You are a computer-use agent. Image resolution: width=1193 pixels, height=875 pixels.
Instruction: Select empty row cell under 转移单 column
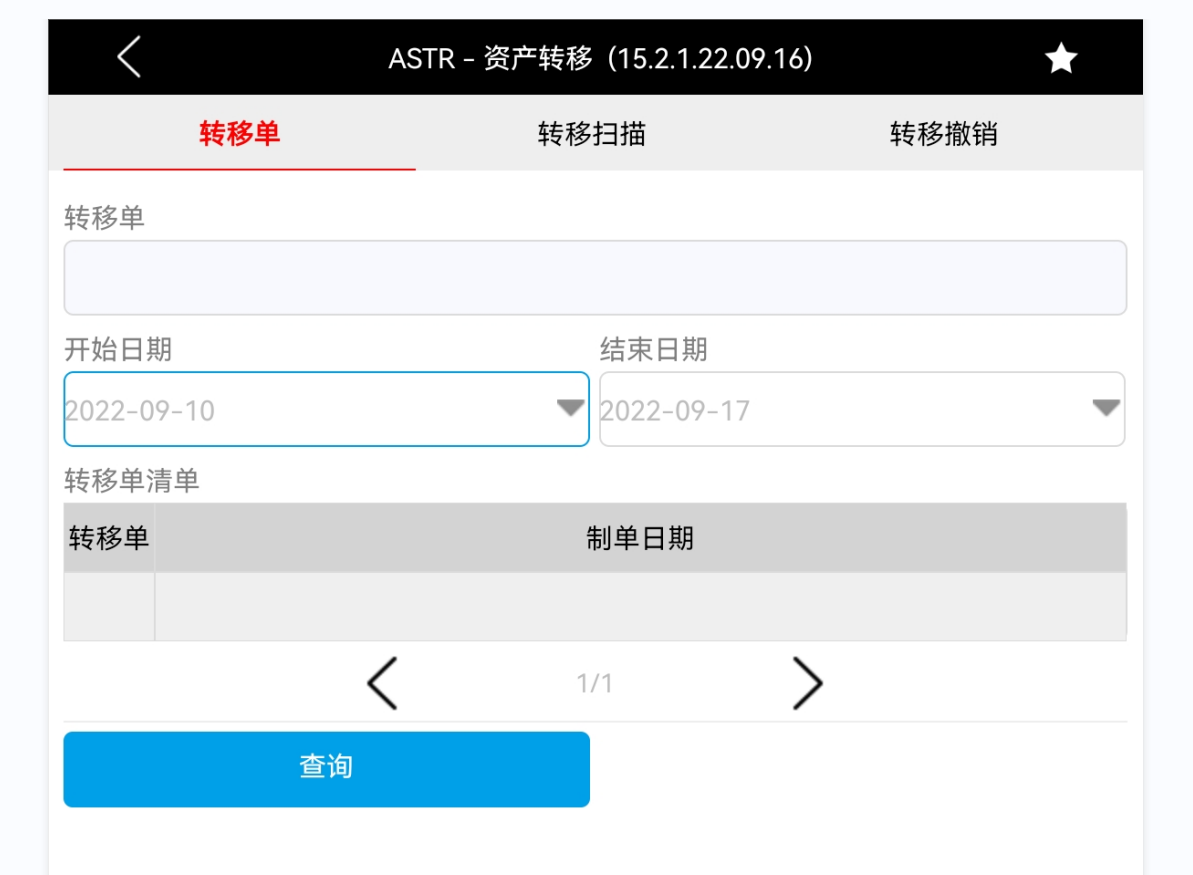pos(109,606)
